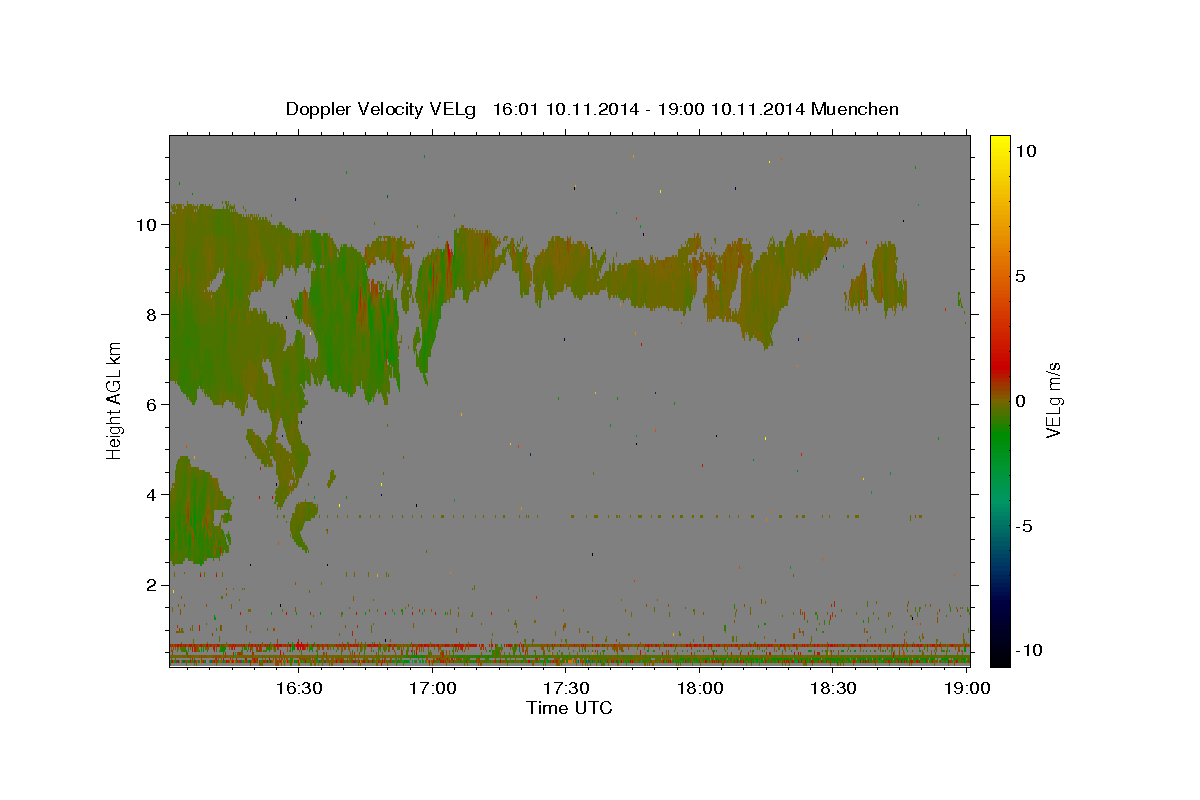This screenshot has height=800, width=1200.
Task: Click the 19:00 time tick label
Action: pos(967,689)
